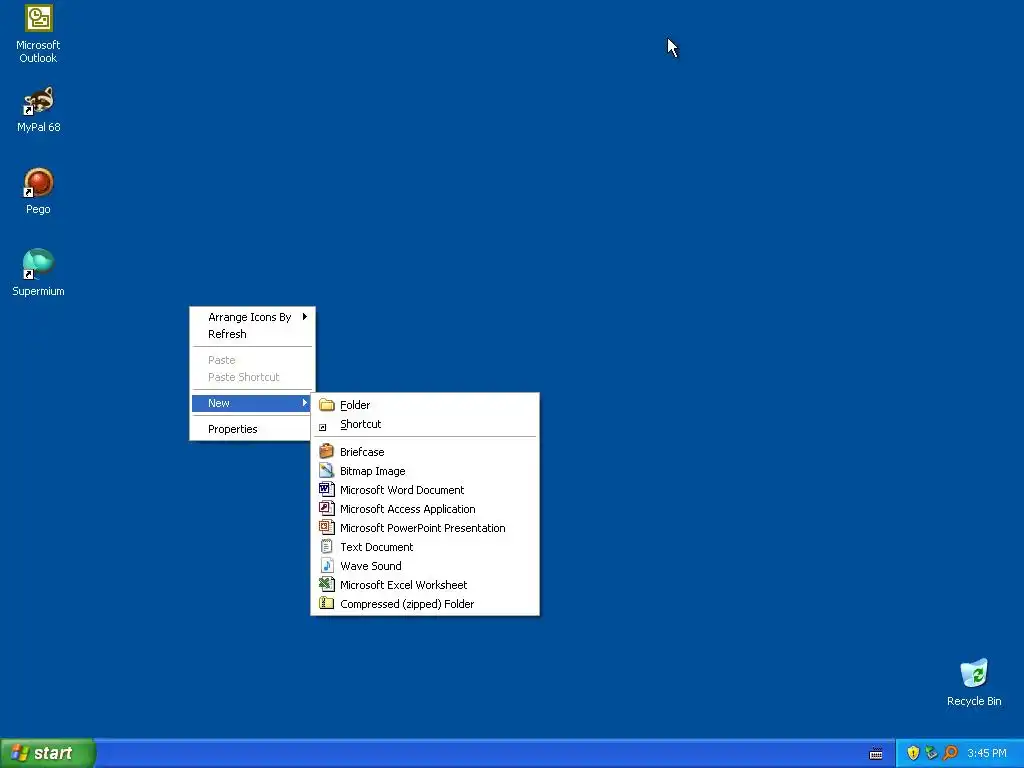Select the Supermium browser shortcut
The width and height of the screenshot is (1024, 768).
pos(38,273)
